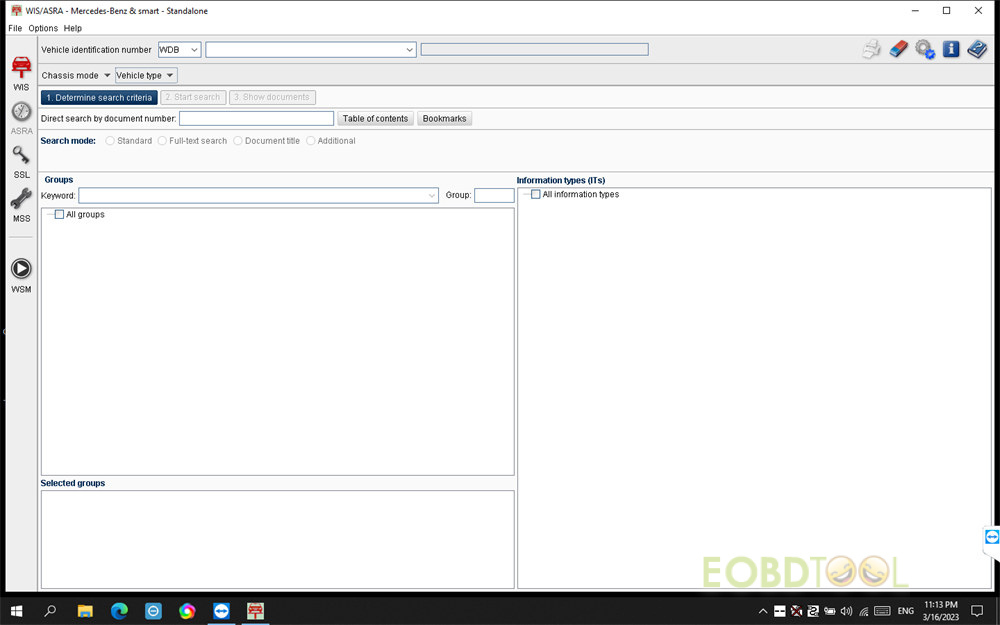Select the Standard search mode radio
This screenshot has height=625, width=1000.
(x=110, y=141)
